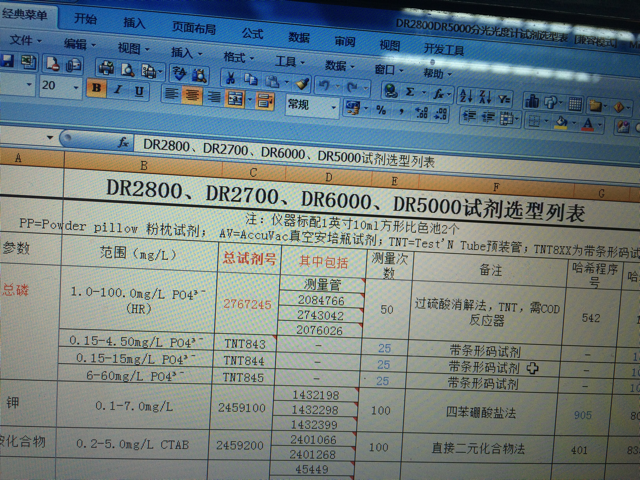
Task: Open Print Preview magnifier icon
Action: click(128, 70)
